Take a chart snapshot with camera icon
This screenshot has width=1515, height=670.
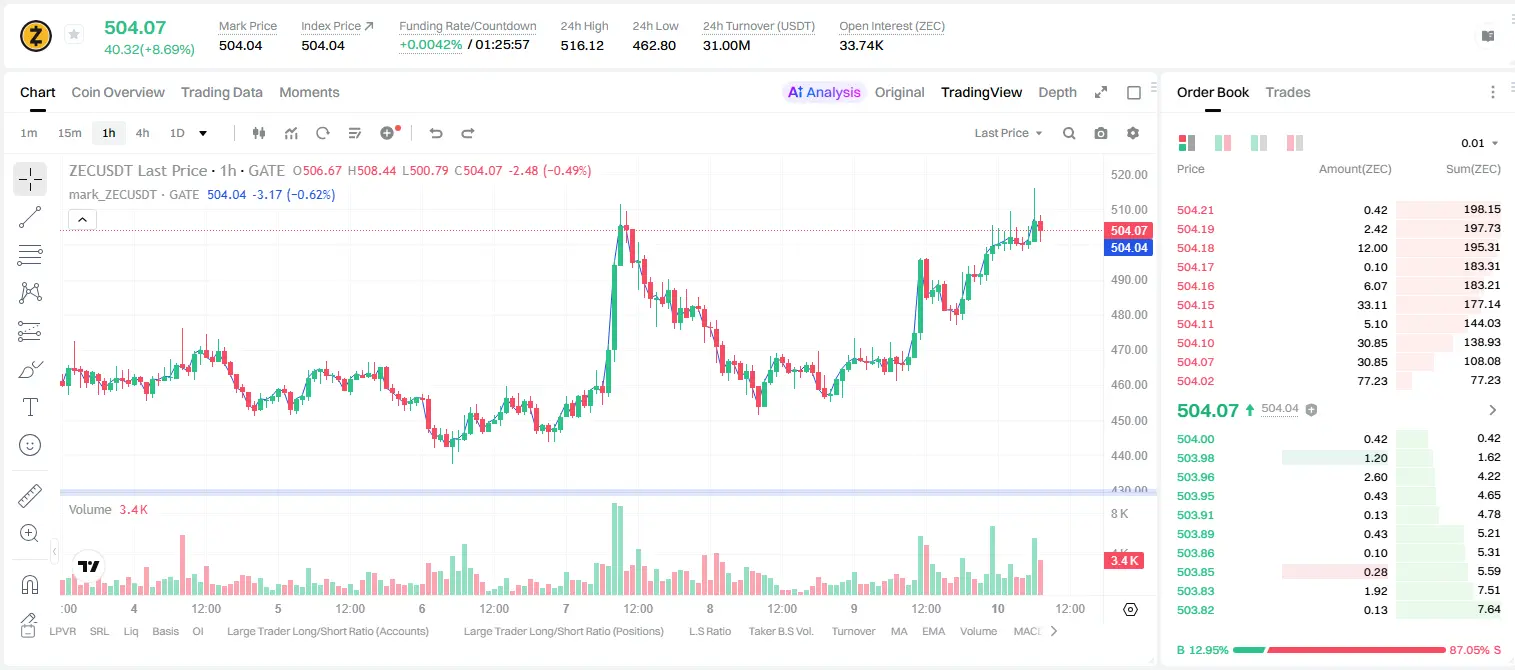click(x=1101, y=133)
